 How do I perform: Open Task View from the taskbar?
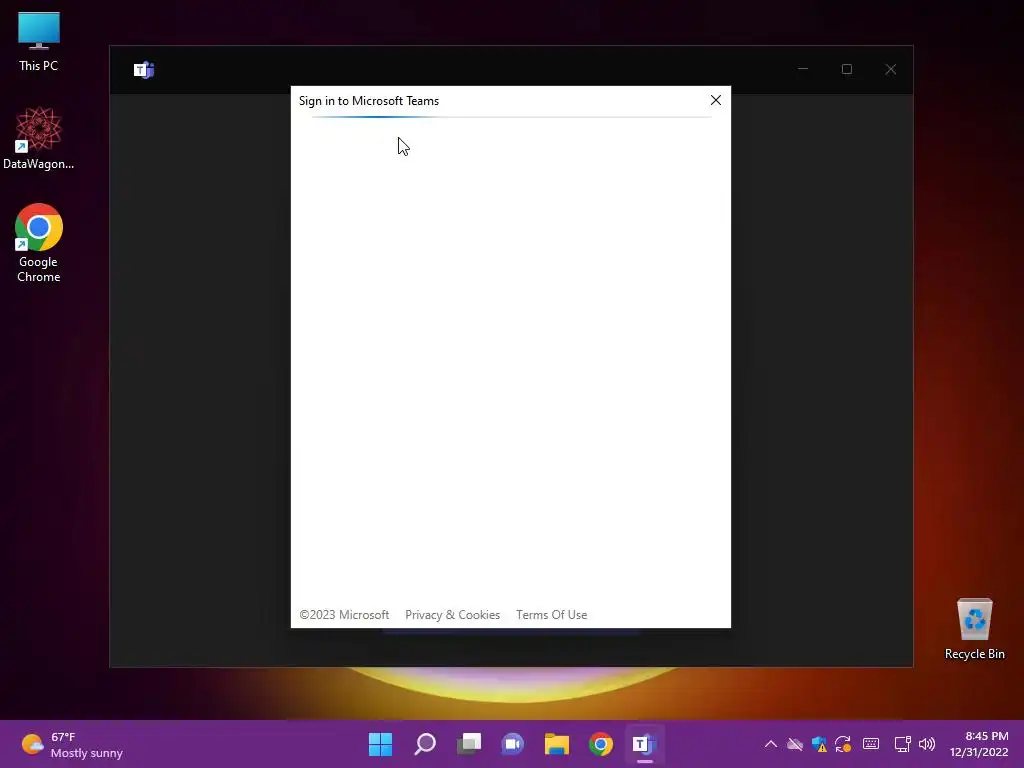[469, 744]
